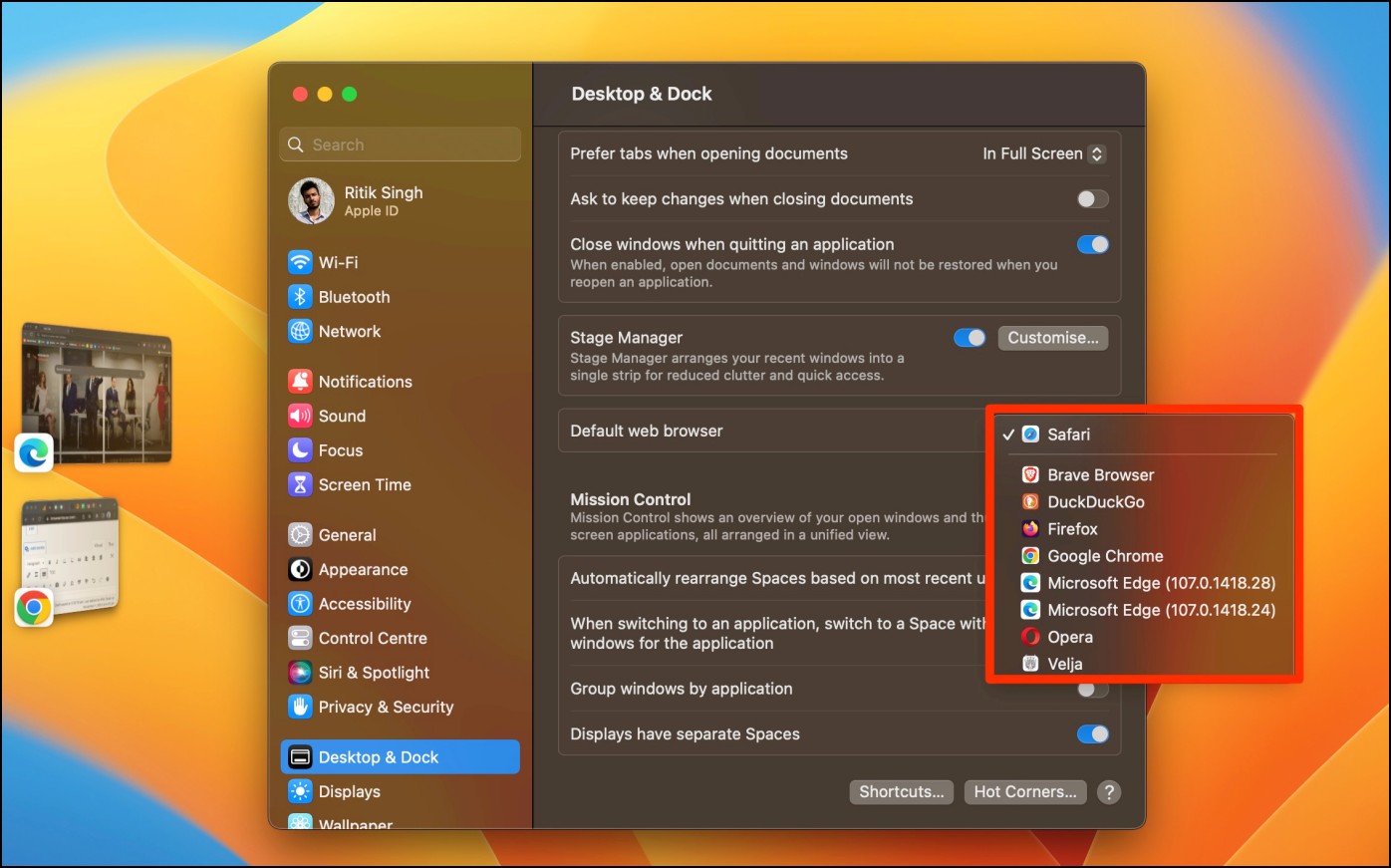Select Siri & Spotlight icon
Image resolution: width=1391 pixels, height=868 pixels.
click(x=300, y=673)
